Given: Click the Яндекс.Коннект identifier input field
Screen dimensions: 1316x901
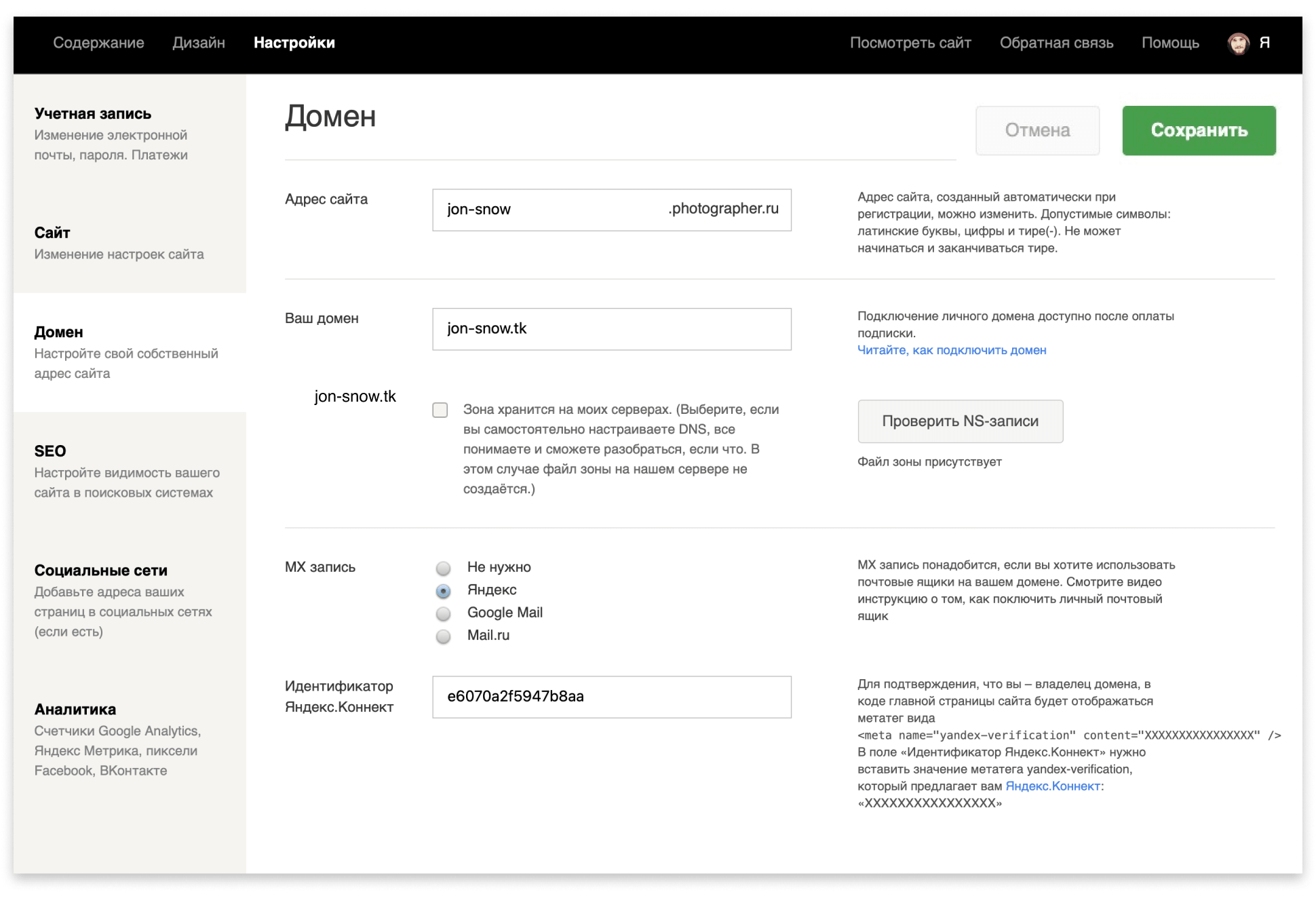Looking at the screenshot, I should point(611,697).
